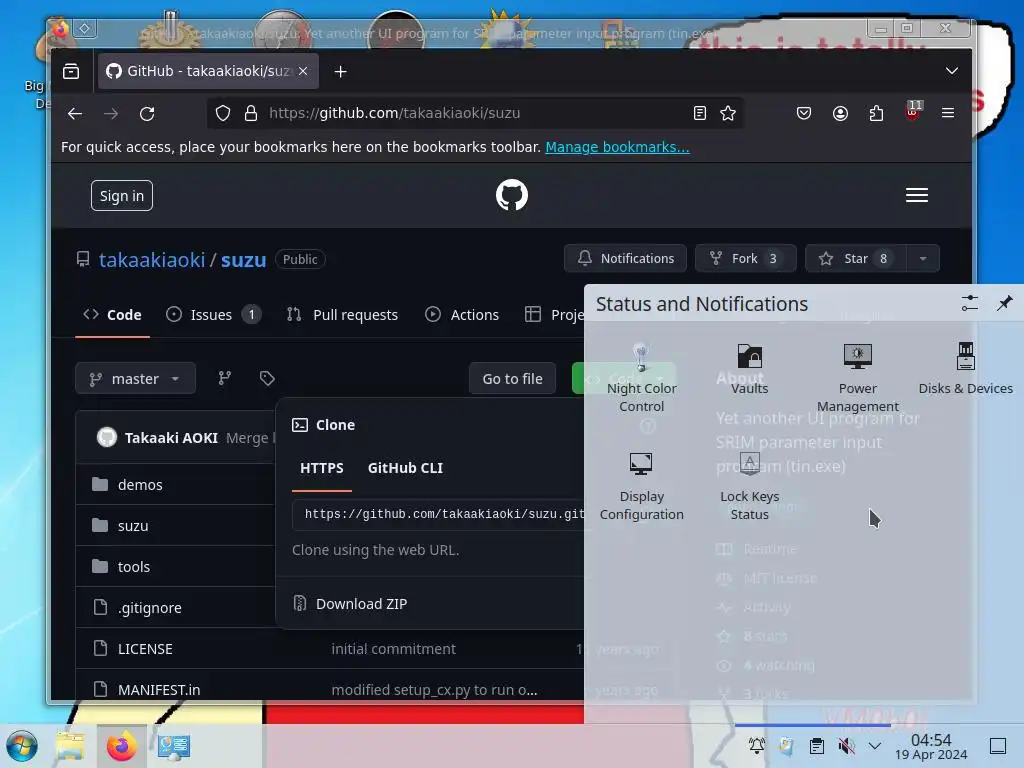This screenshot has height=768, width=1024.
Task: Open the Firefox account icon
Action: (840, 114)
